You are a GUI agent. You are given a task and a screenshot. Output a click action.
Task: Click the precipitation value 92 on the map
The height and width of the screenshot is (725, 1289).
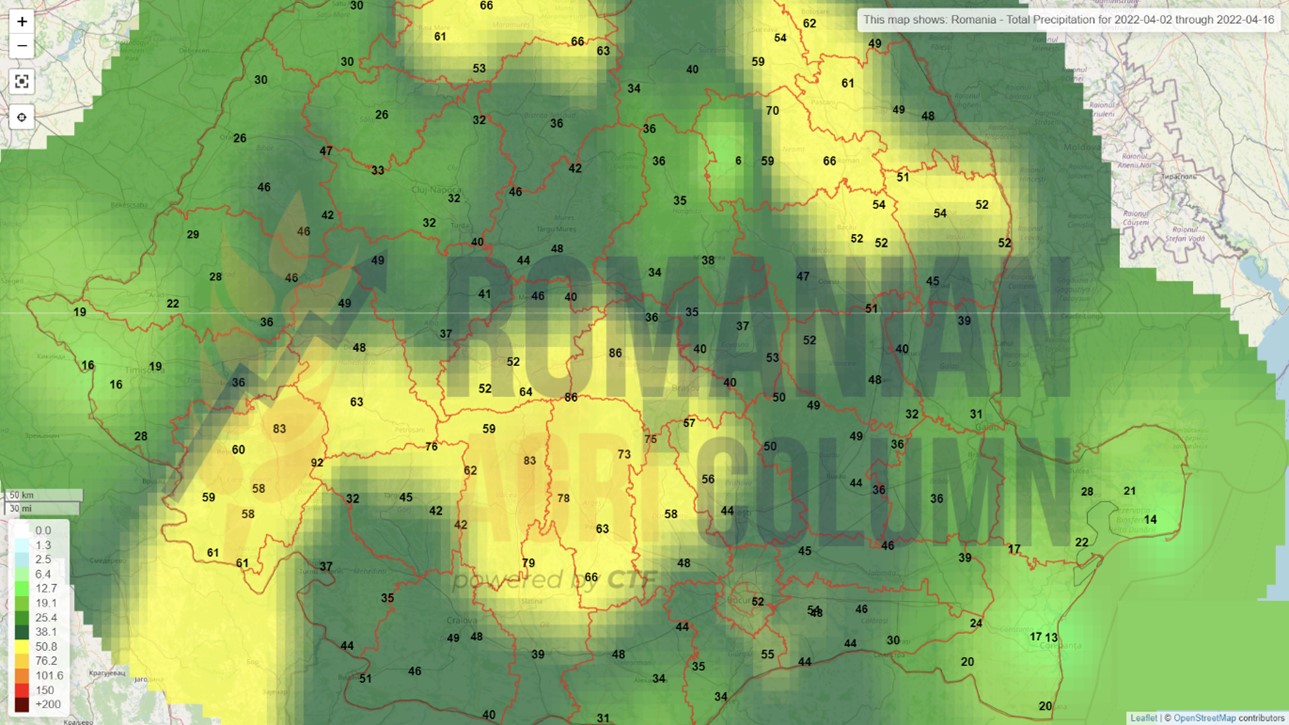coord(317,463)
